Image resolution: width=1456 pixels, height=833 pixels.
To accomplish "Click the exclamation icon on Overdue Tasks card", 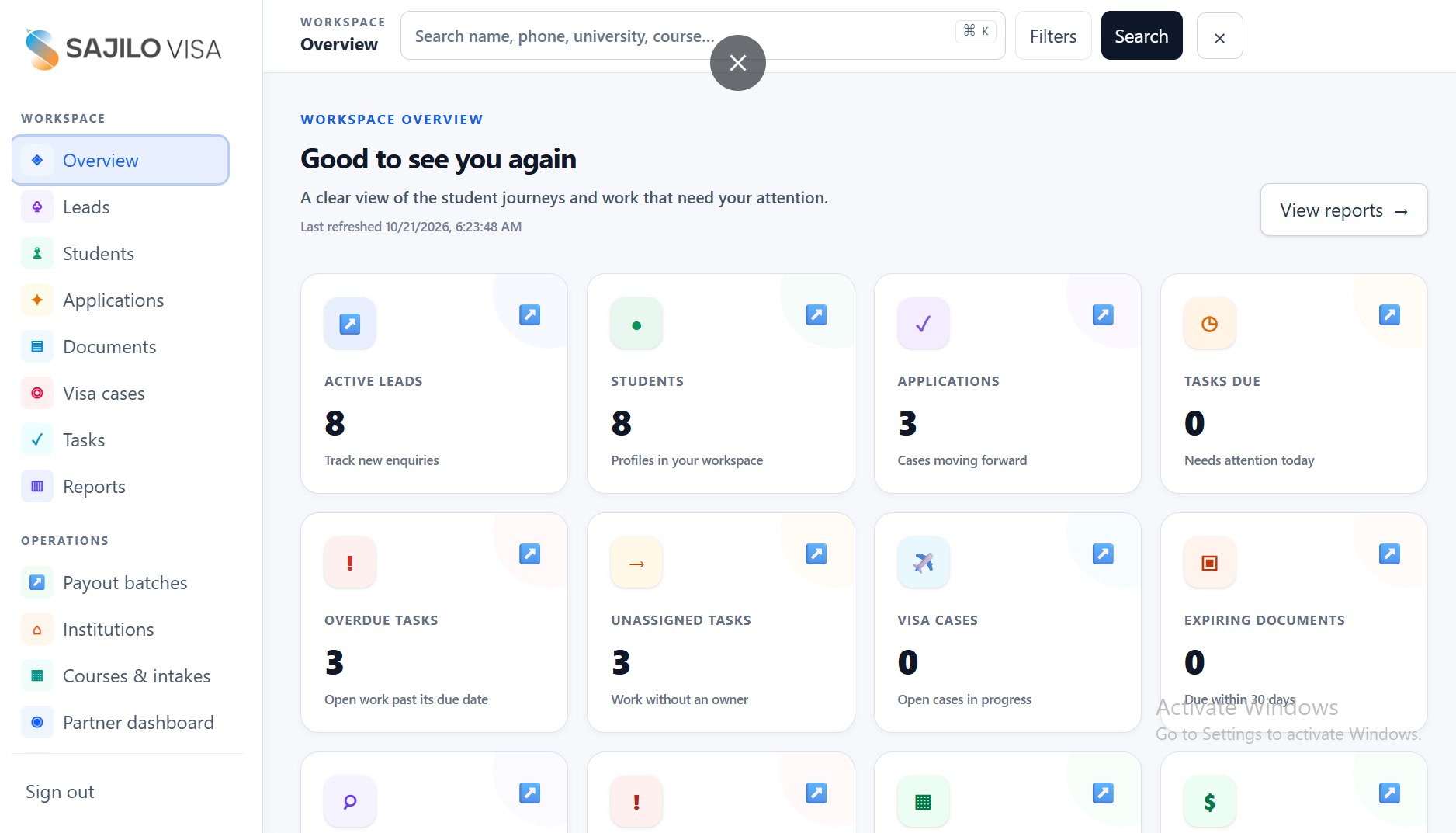I will coord(350,562).
